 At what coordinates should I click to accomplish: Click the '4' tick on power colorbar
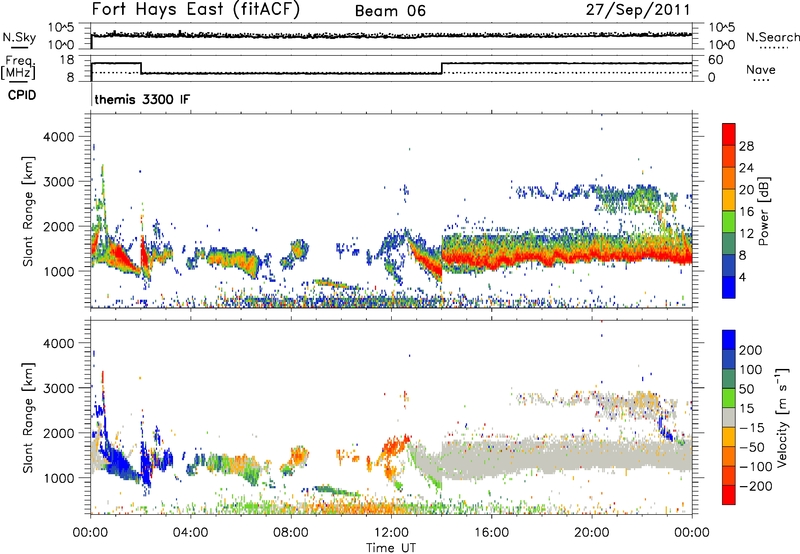742,277
